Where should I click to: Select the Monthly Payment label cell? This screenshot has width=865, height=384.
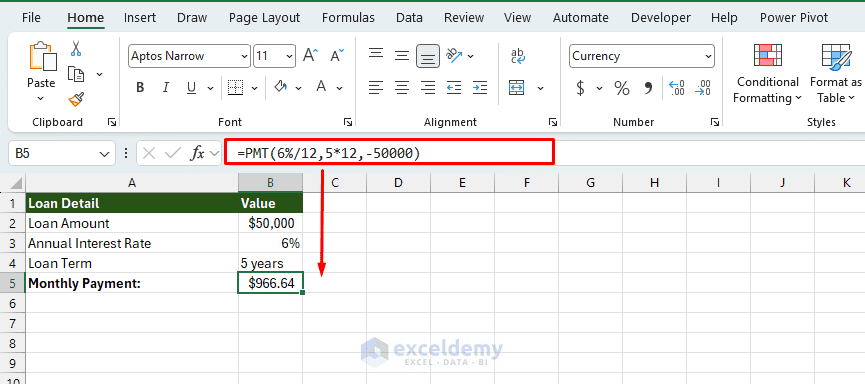(x=132, y=284)
